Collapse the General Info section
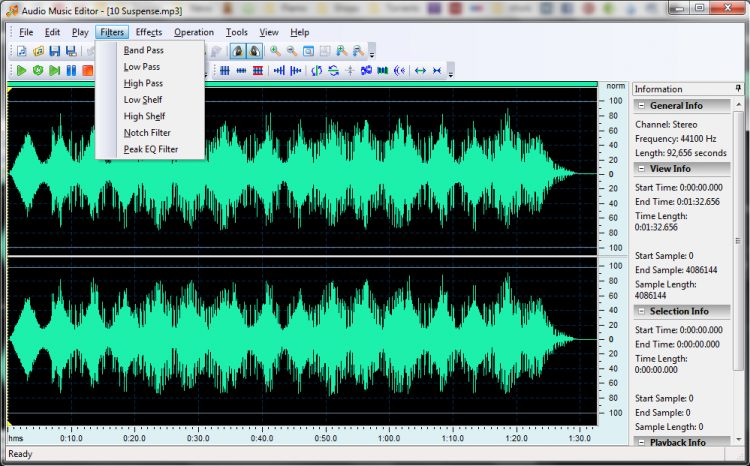The height and width of the screenshot is (466, 750). click(641, 105)
